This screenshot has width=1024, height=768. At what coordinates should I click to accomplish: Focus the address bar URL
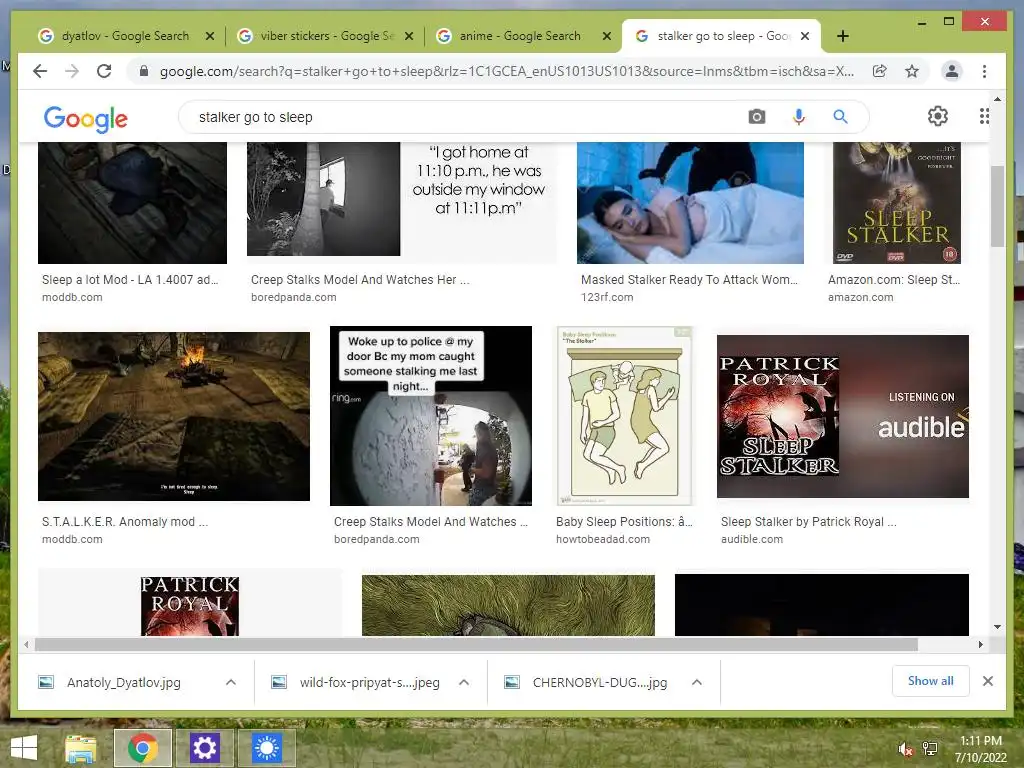point(507,71)
